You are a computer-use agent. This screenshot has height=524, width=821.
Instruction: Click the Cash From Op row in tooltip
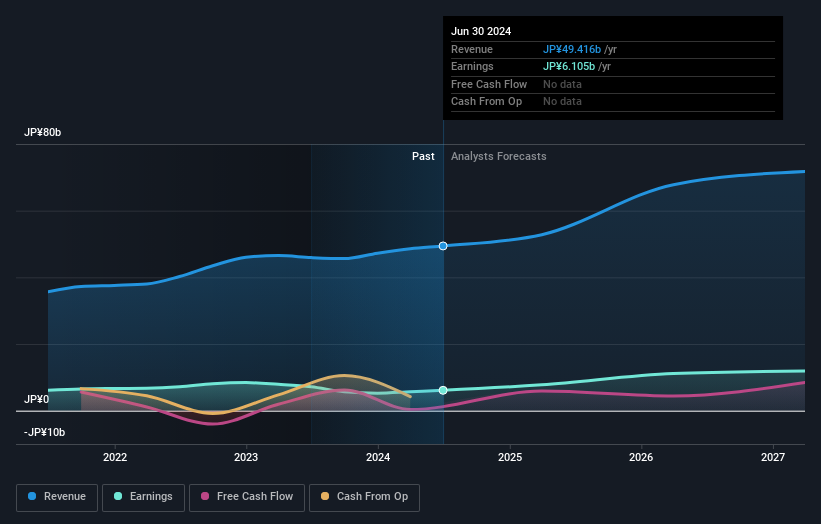[613, 102]
